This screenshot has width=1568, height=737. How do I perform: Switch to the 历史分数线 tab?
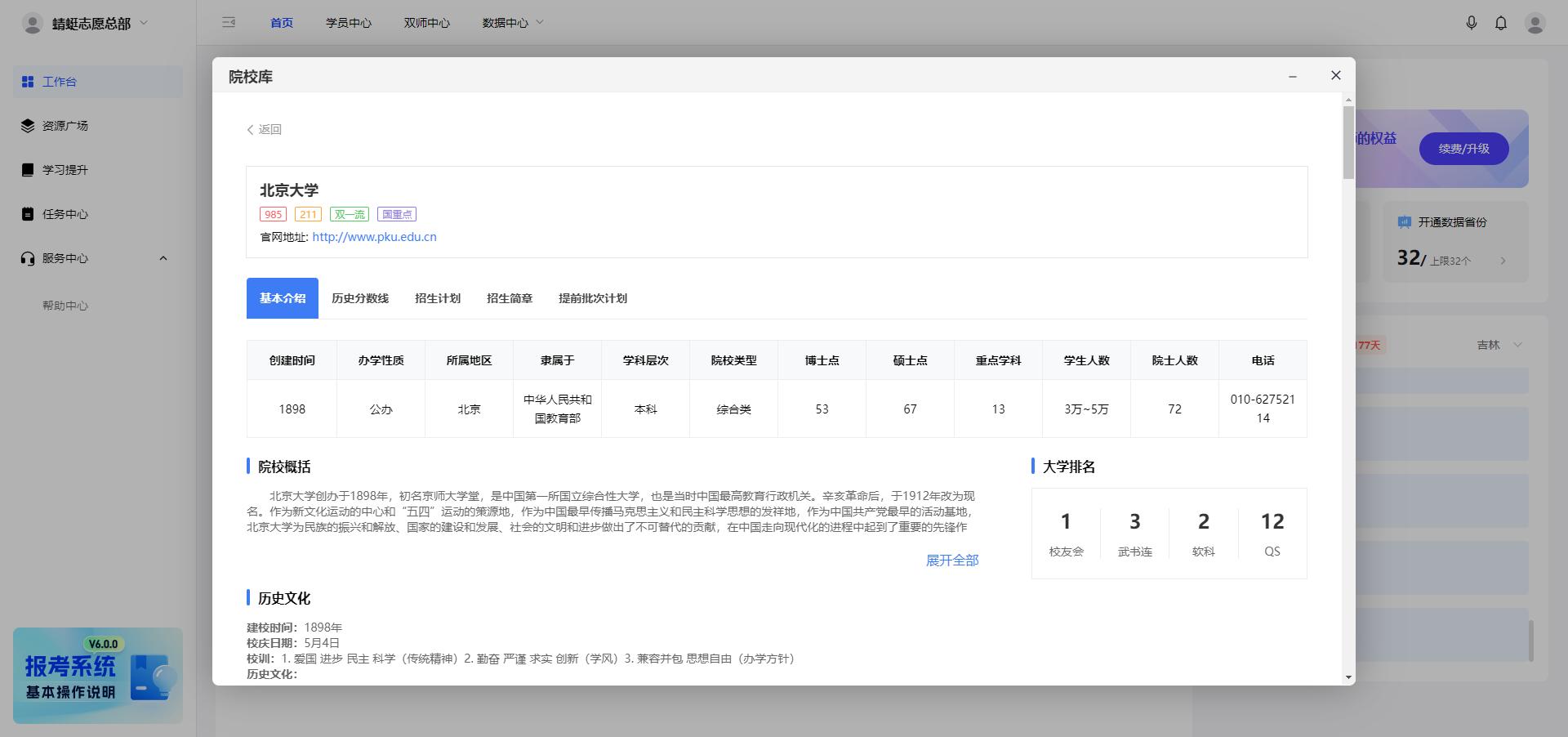pos(359,298)
